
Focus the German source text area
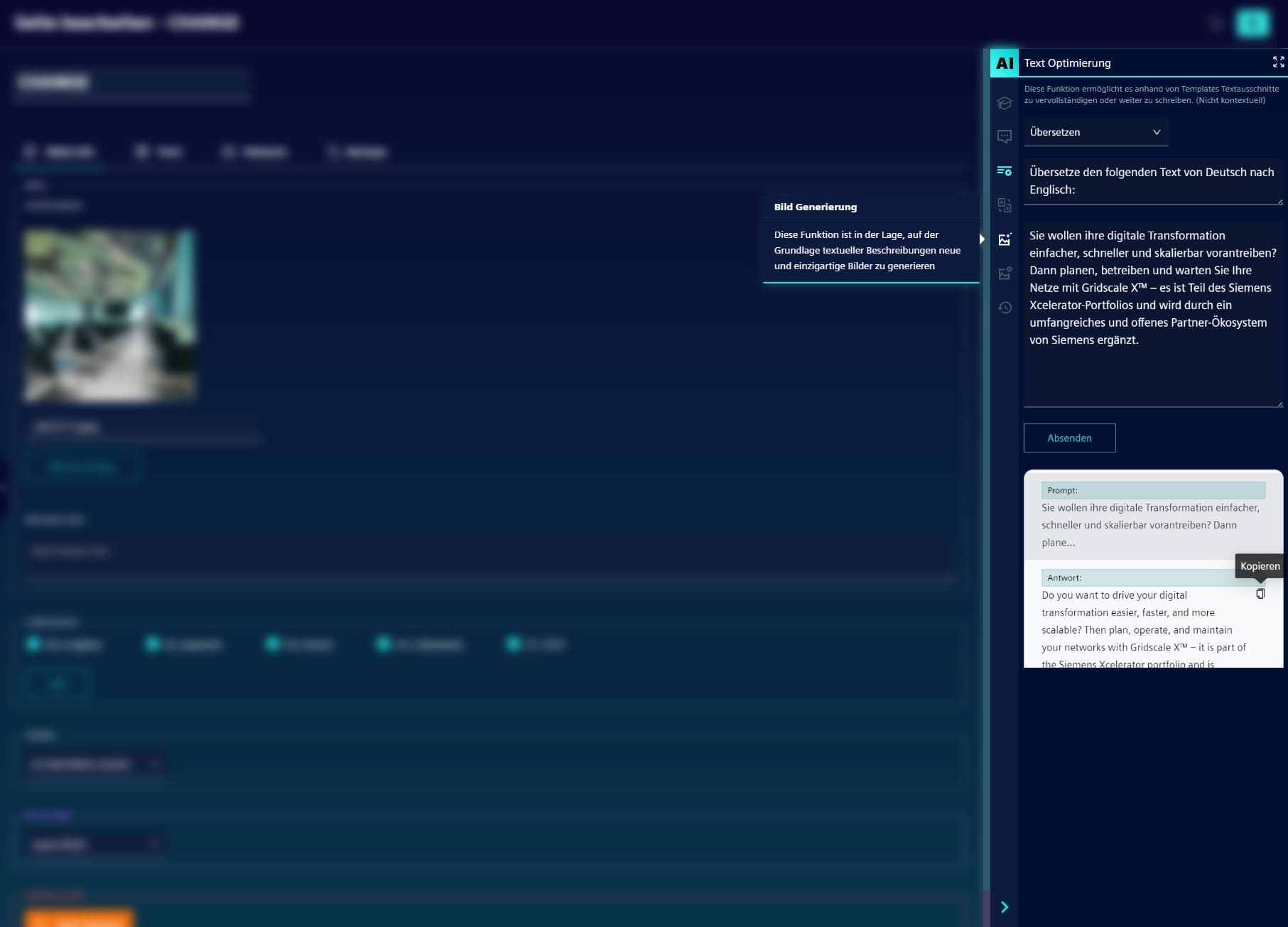pos(1153,314)
